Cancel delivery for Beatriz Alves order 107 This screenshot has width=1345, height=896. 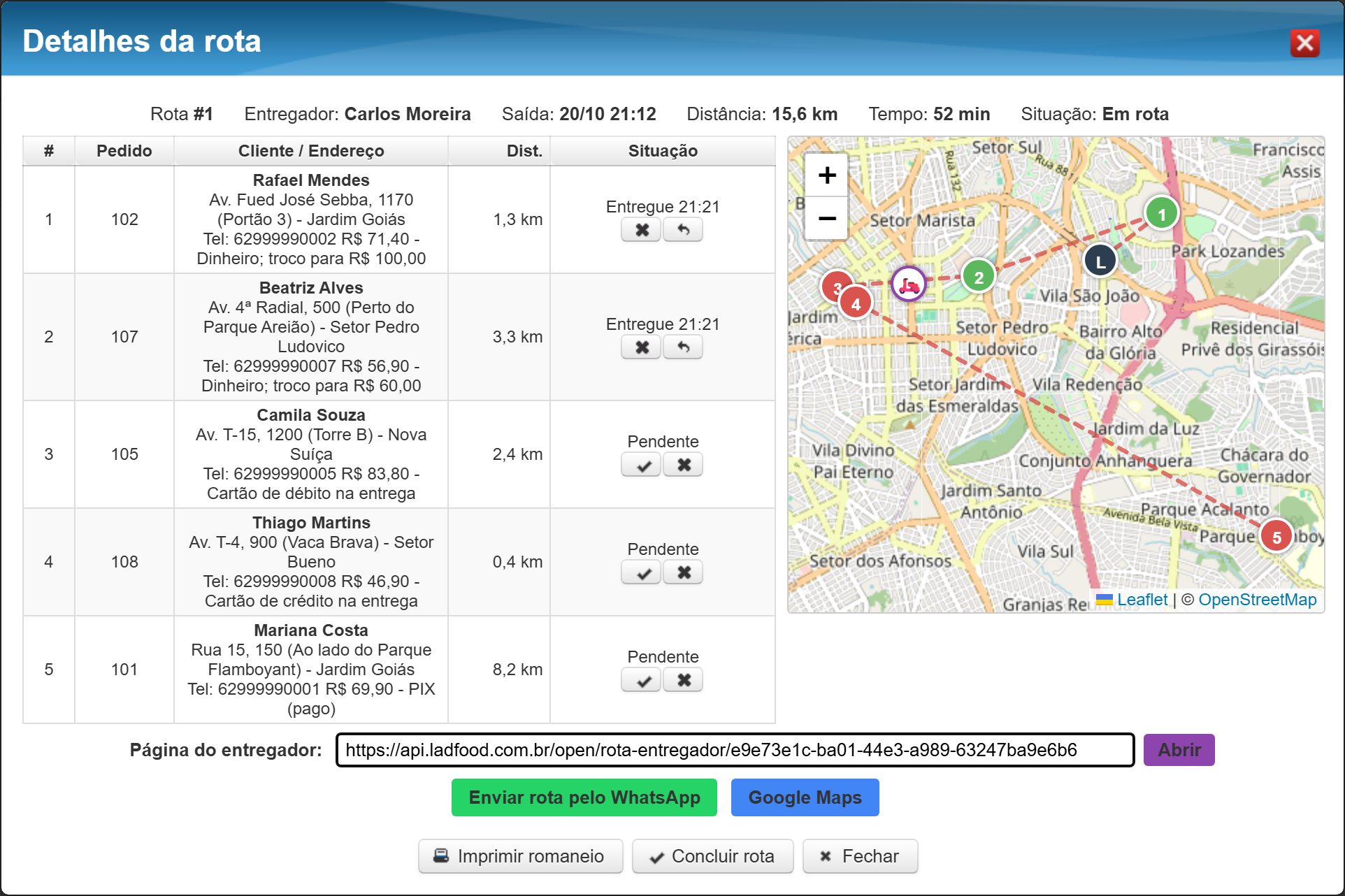pos(641,347)
